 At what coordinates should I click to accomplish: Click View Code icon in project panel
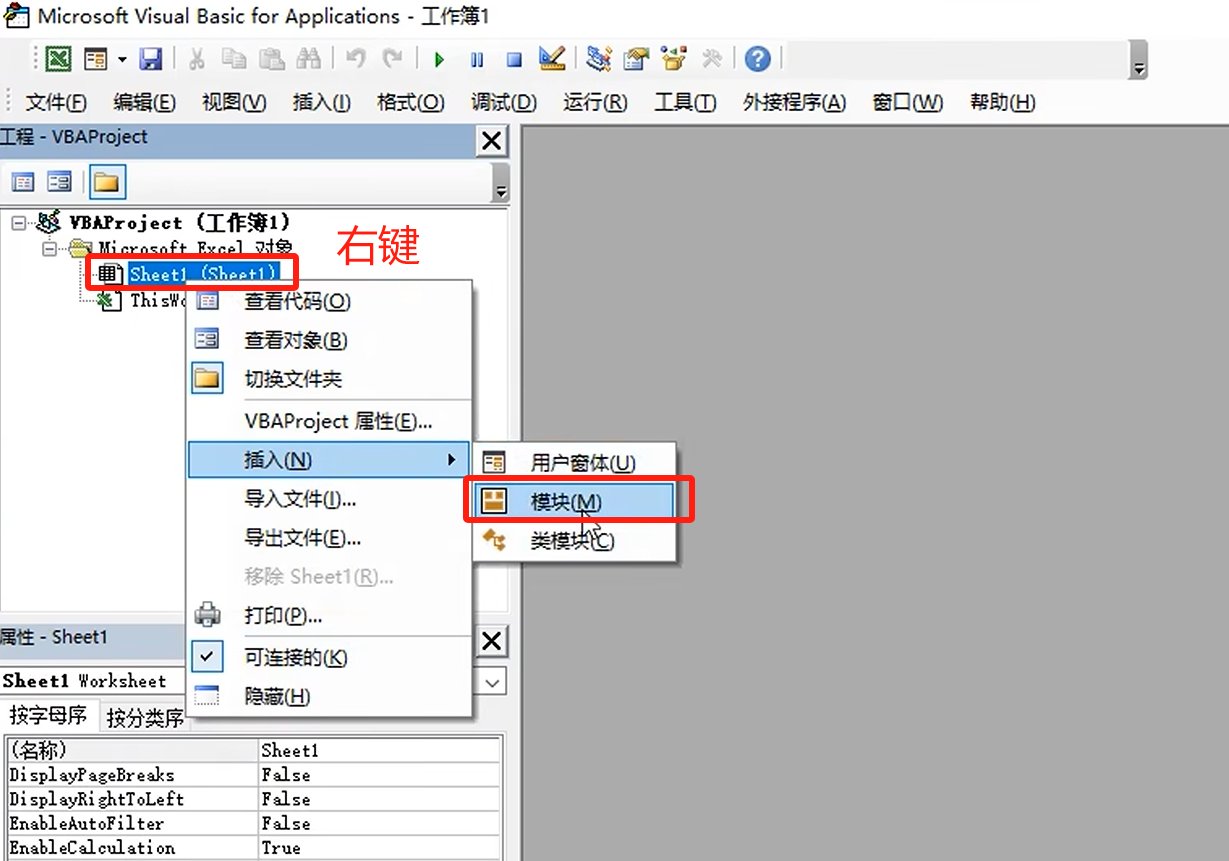click(x=22, y=182)
